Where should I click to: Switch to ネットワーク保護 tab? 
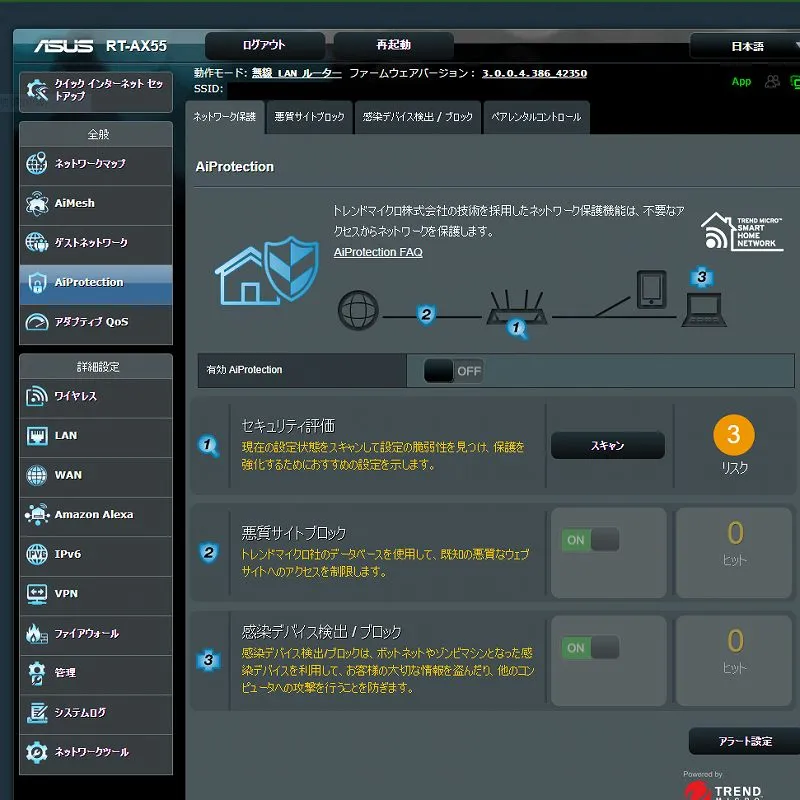[x=224, y=117]
